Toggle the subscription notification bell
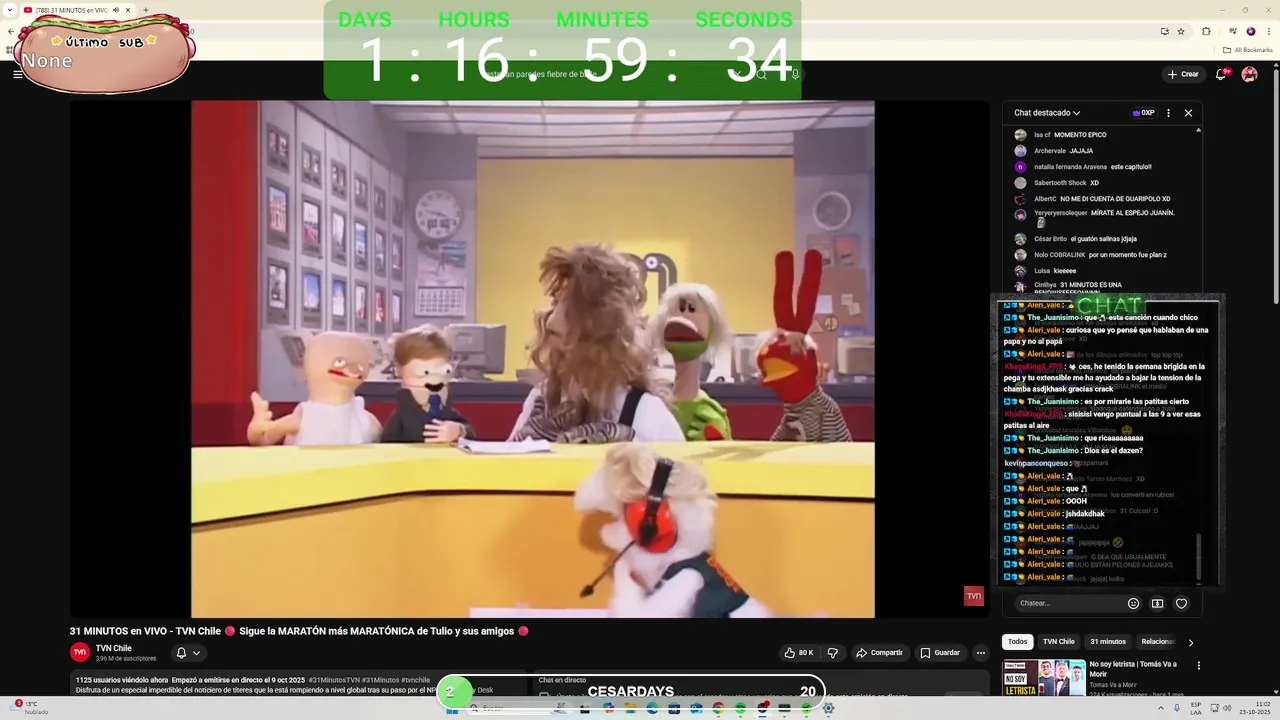Image resolution: width=1280 pixels, height=720 pixels. tap(181, 653)
